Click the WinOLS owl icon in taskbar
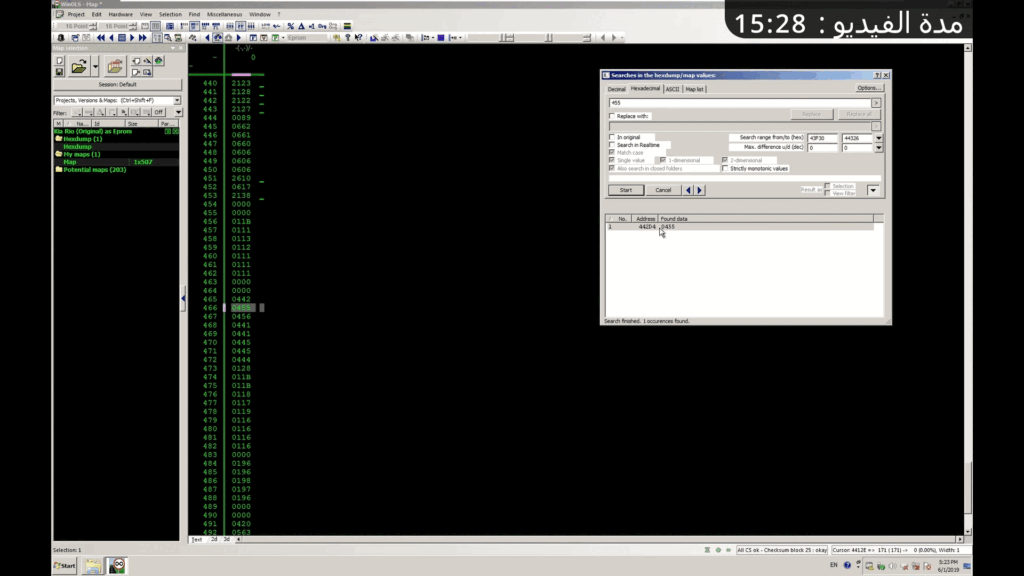This screenshot has width=1024, height=576. [117, 565]
